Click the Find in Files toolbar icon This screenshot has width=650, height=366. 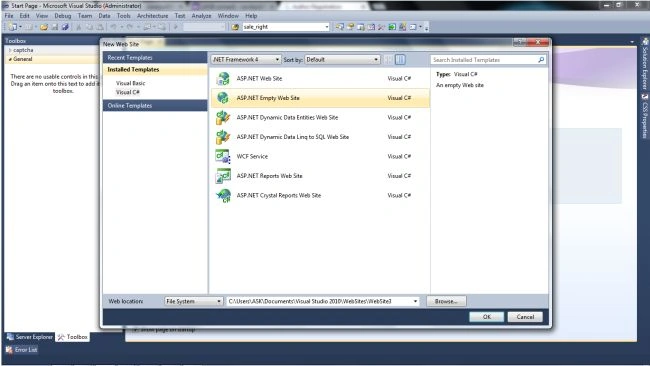point(235,27)
